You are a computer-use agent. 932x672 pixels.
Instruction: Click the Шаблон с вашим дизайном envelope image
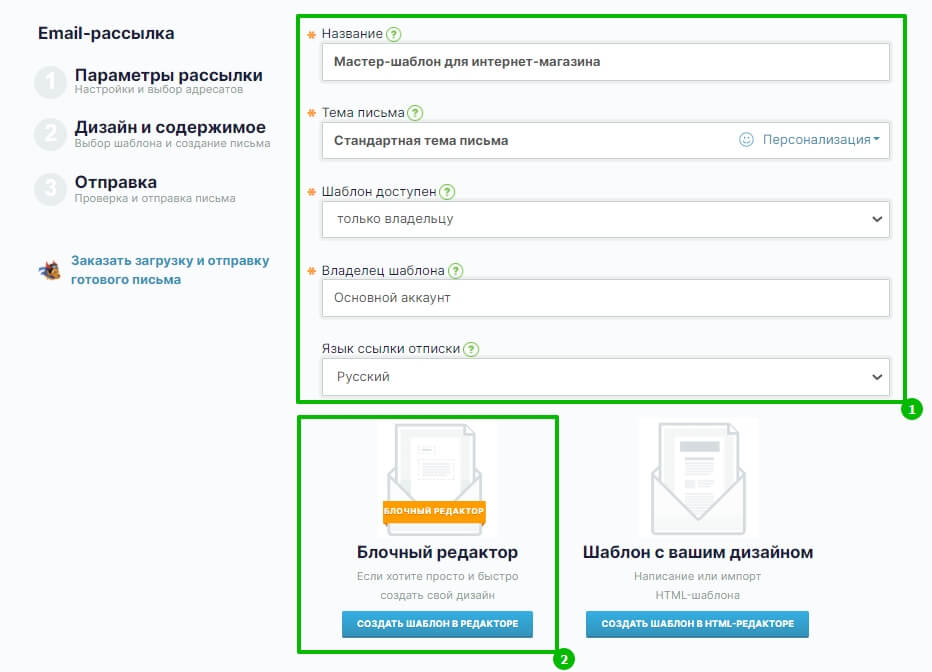pyautogui.click(x=698, y=478)
